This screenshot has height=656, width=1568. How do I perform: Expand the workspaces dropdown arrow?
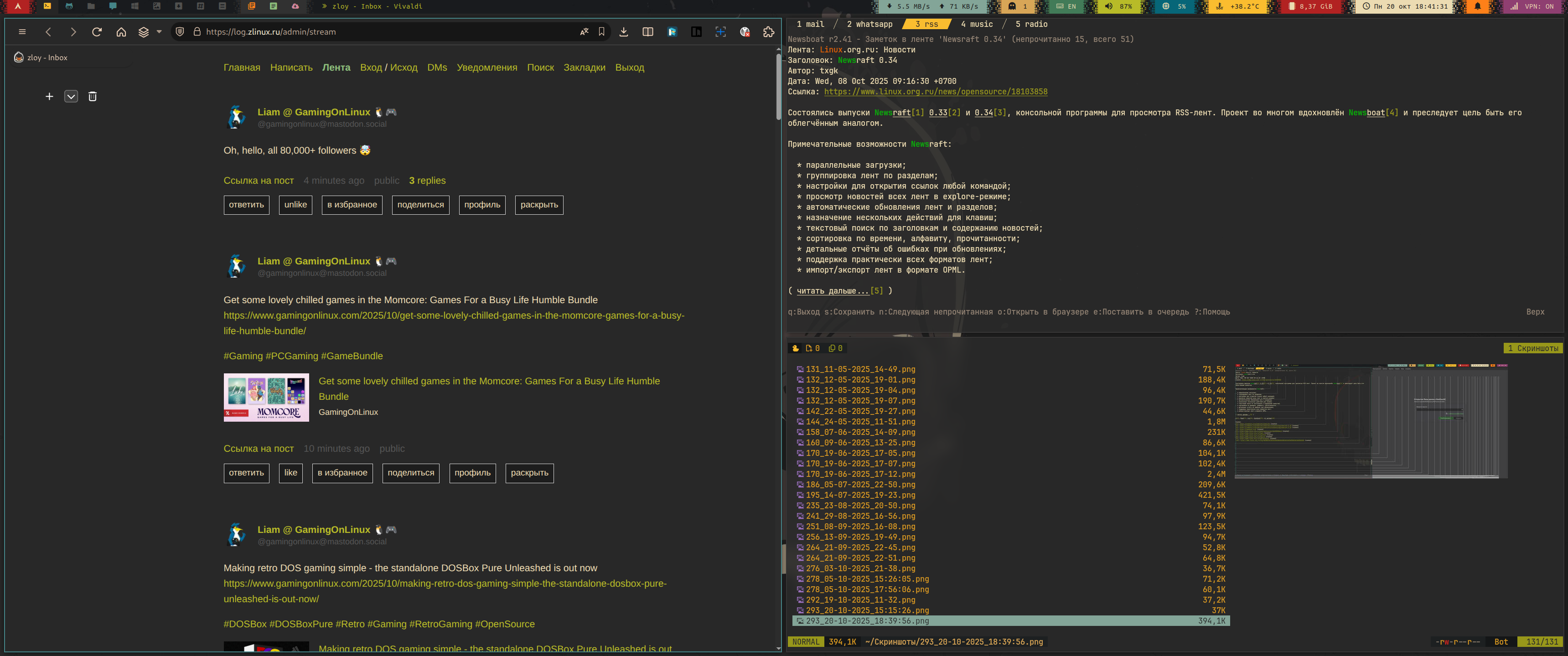point(159,31)
